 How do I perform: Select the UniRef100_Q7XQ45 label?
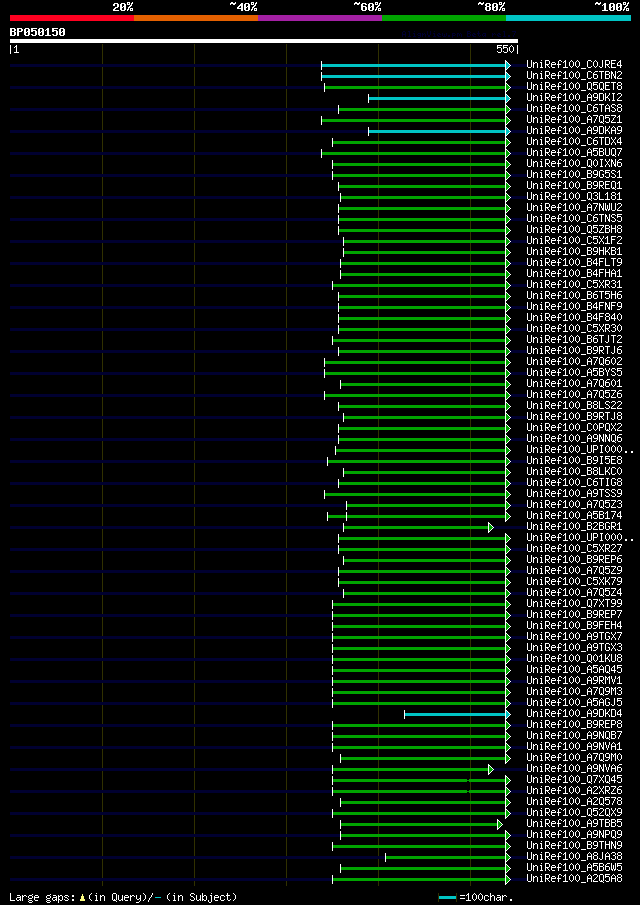(574, 779)
